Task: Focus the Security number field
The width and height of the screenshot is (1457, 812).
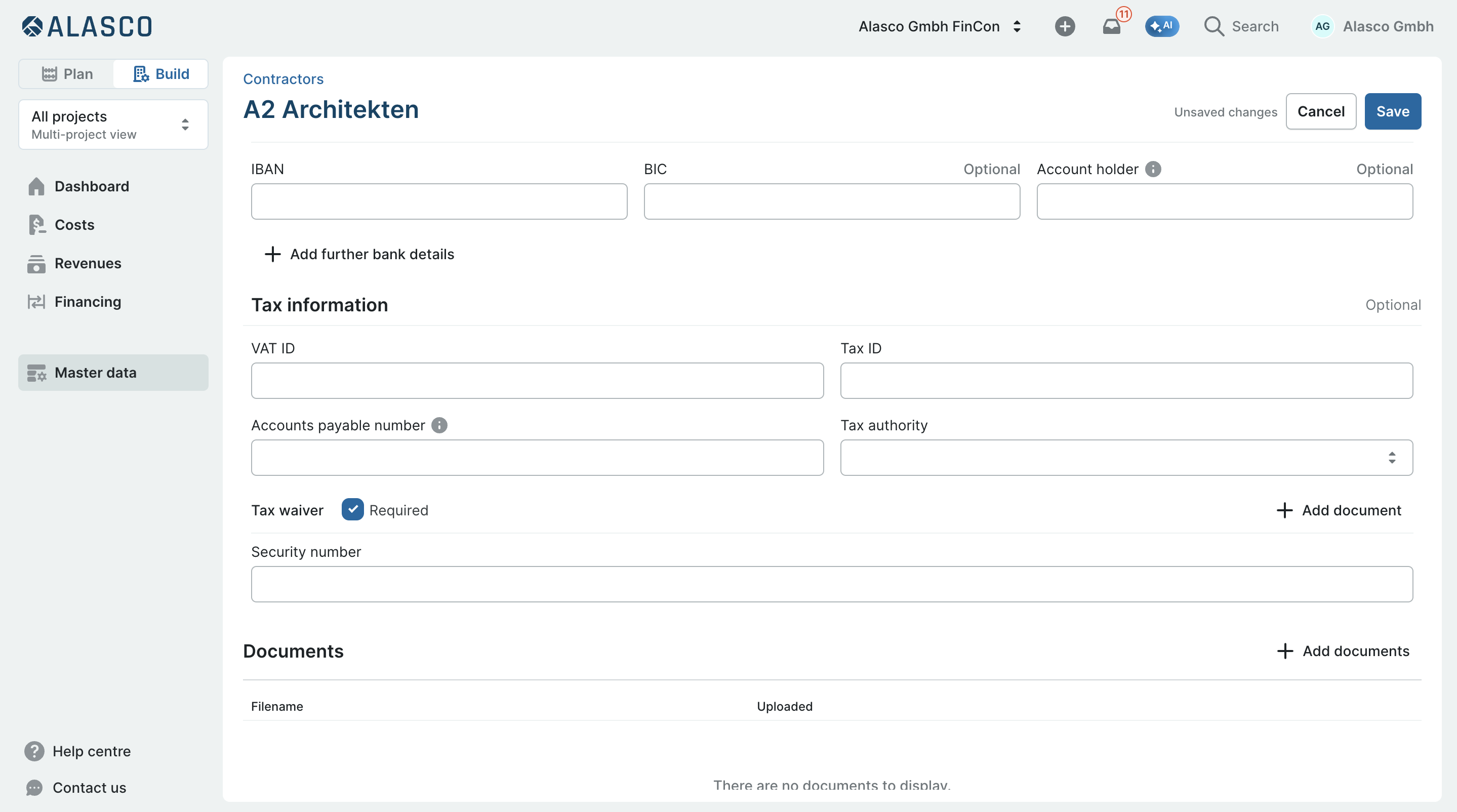Action: tap(832, 584)
